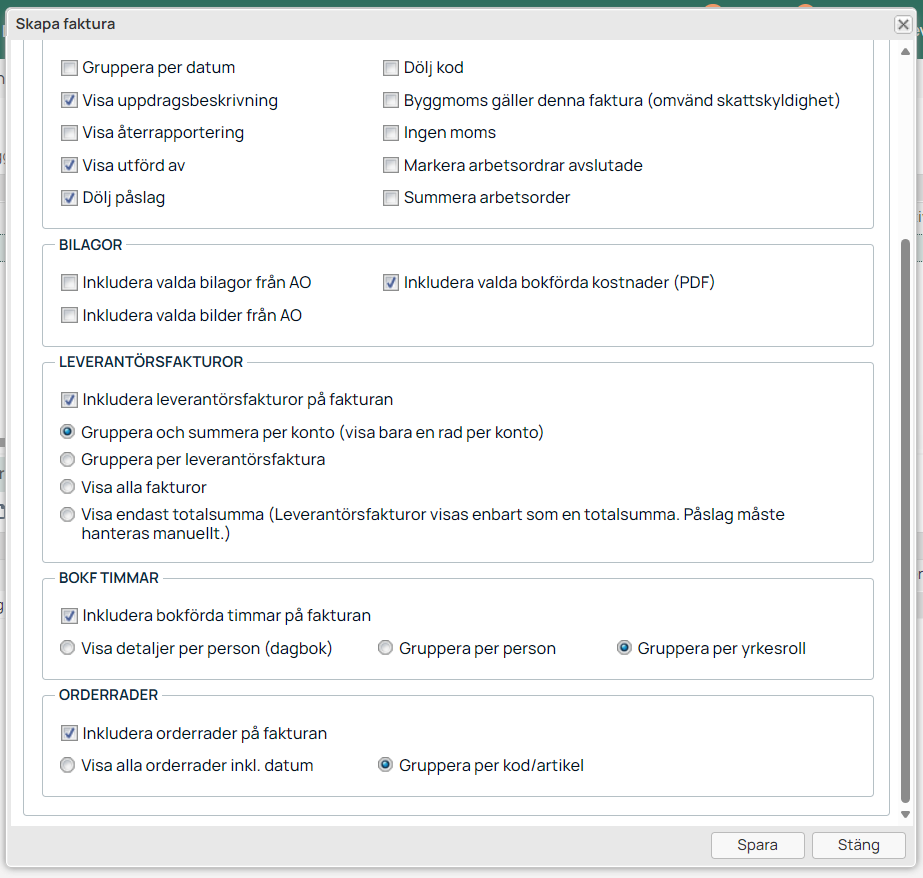
Task: Click the Spara button
Action: tap(758, 845)
